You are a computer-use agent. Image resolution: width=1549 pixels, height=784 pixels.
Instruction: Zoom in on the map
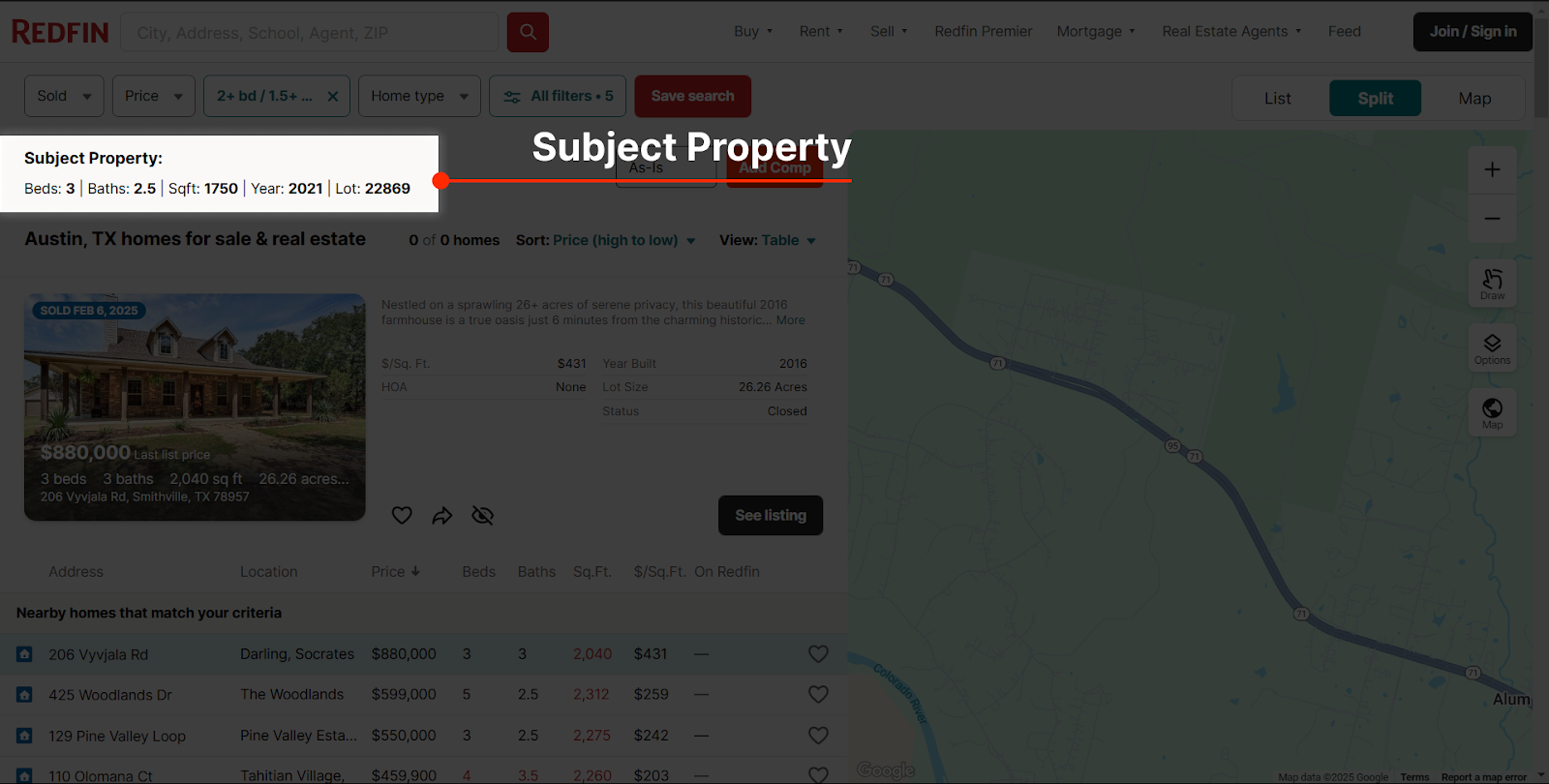pos(1492,169)
